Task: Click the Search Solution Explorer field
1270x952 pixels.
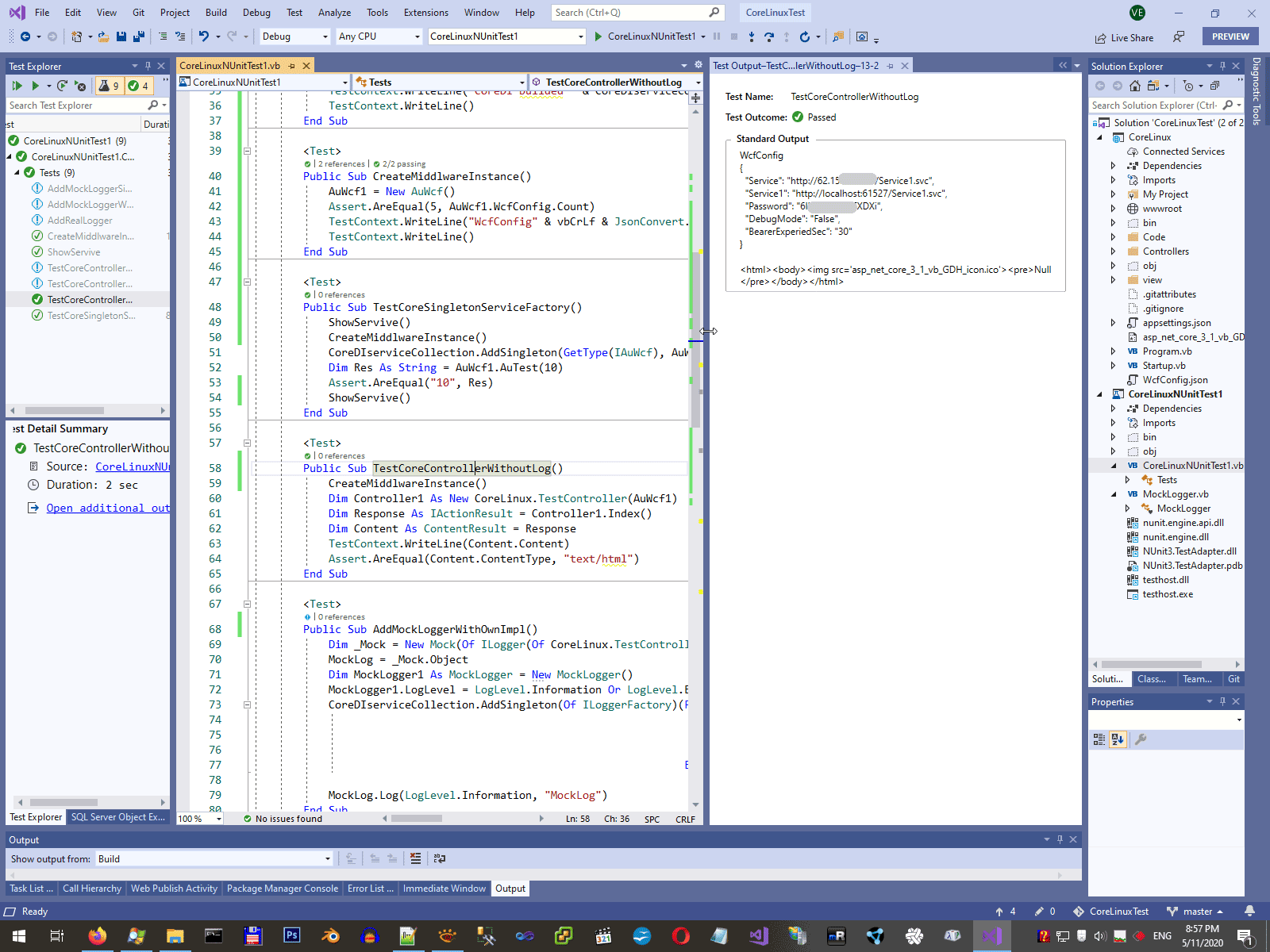Action: (x=1154, y=106)
